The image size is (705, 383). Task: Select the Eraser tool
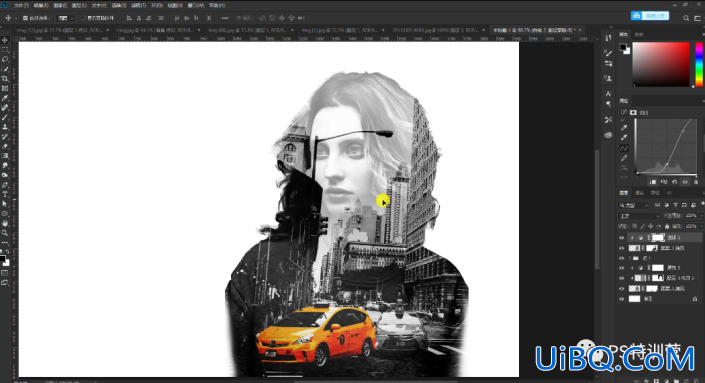click(x=5, y=147)
